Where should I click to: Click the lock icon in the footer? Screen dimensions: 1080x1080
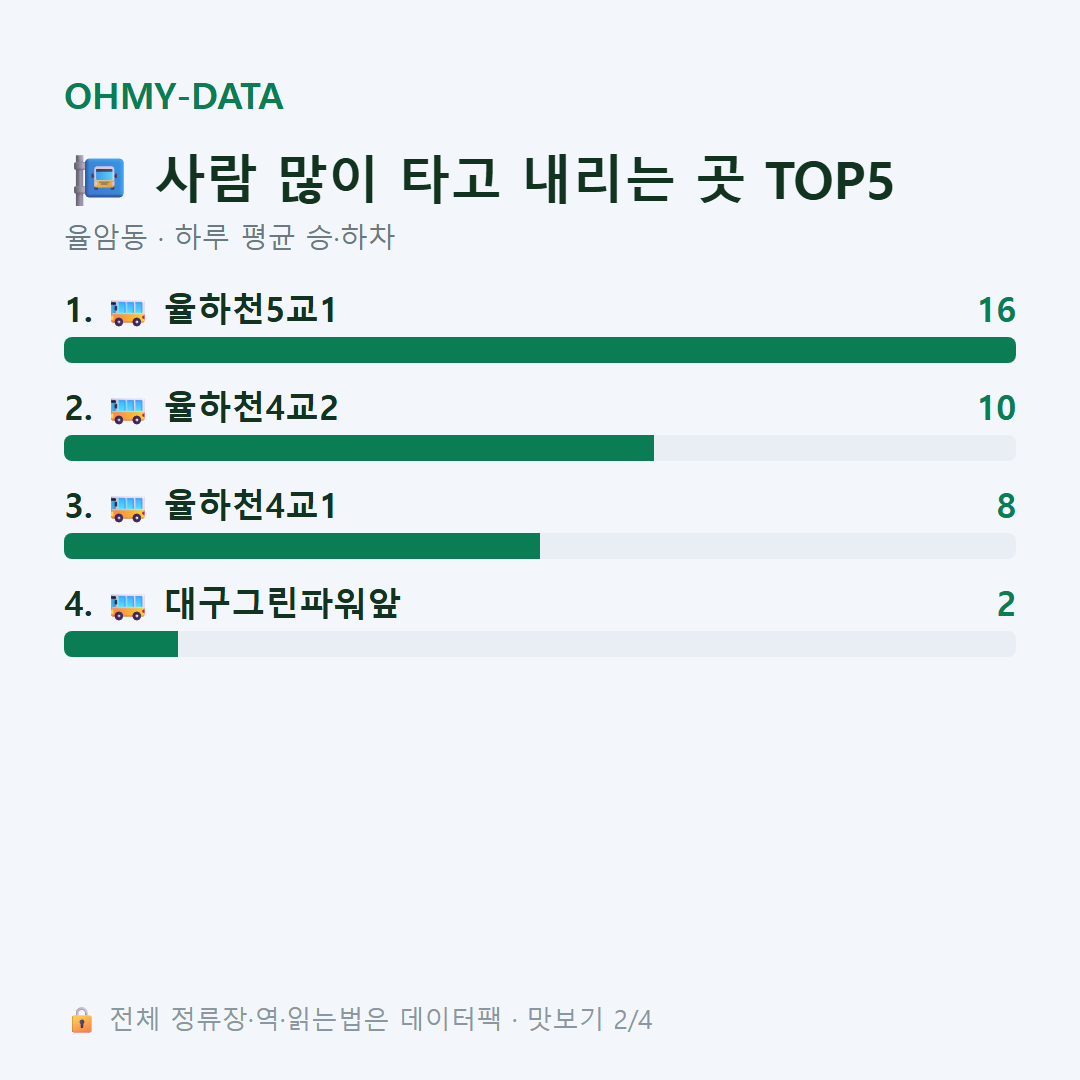[x=81, y=1019]
